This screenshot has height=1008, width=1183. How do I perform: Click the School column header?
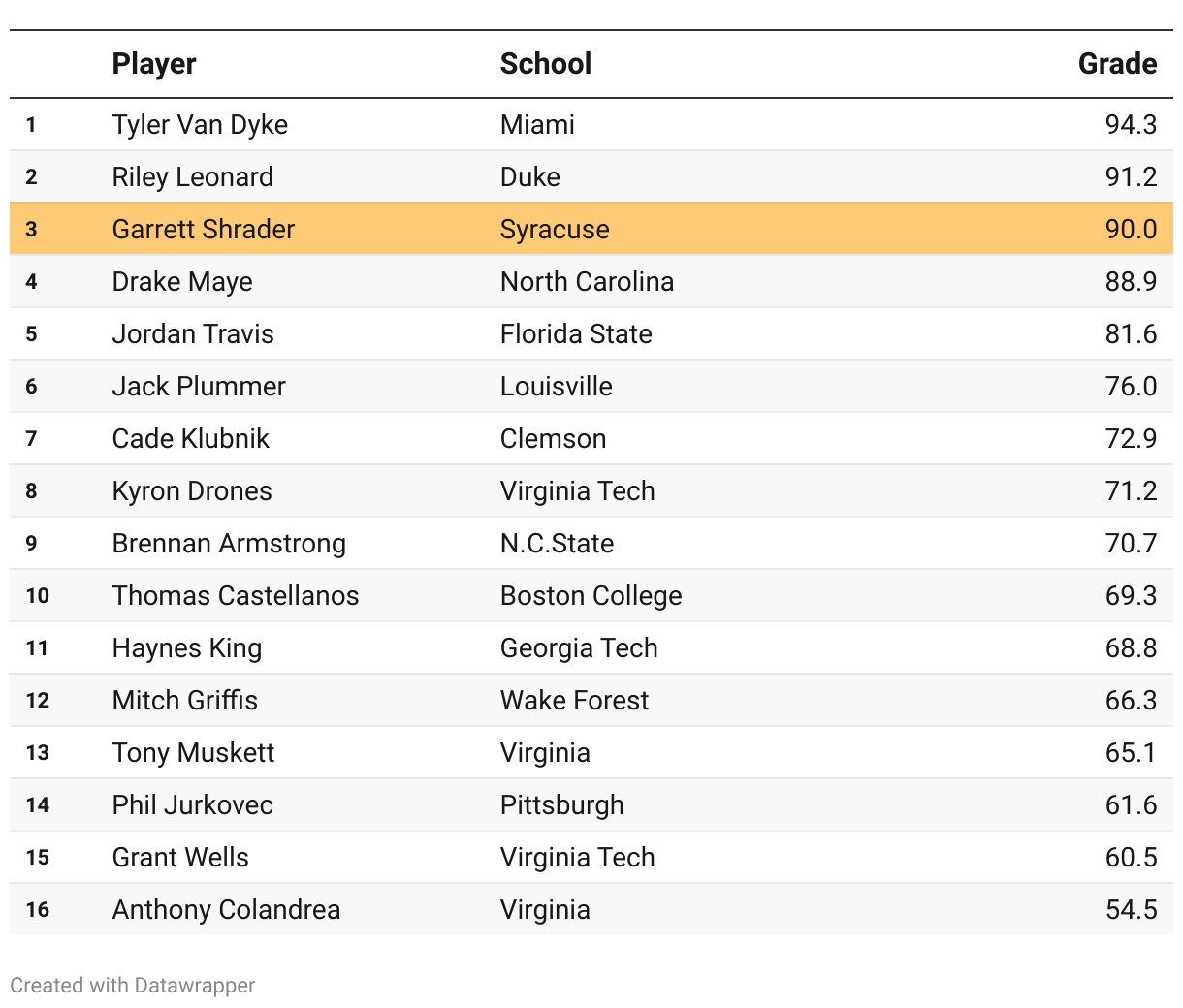tap(545, 64)
